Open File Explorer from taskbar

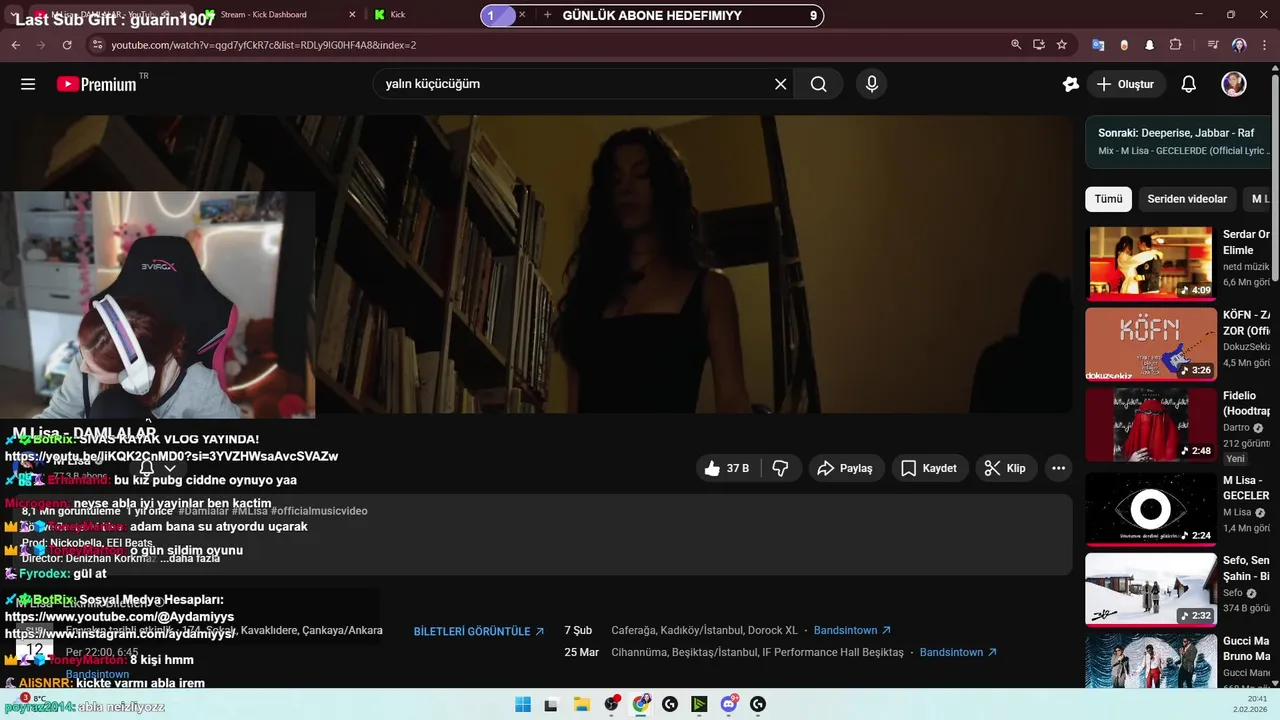click(x=580, y=704)
